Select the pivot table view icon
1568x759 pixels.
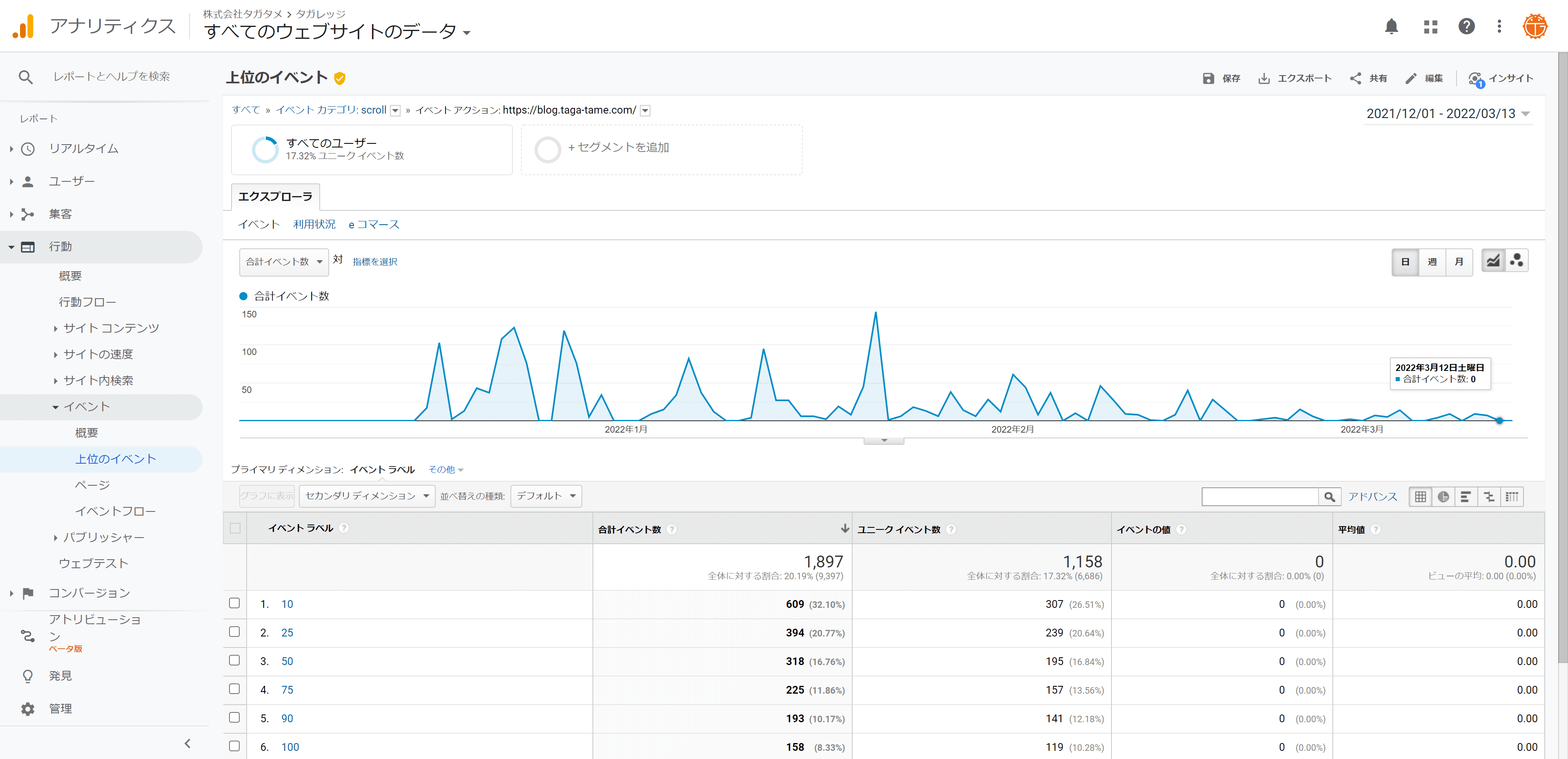click(x=1512, y=496)
